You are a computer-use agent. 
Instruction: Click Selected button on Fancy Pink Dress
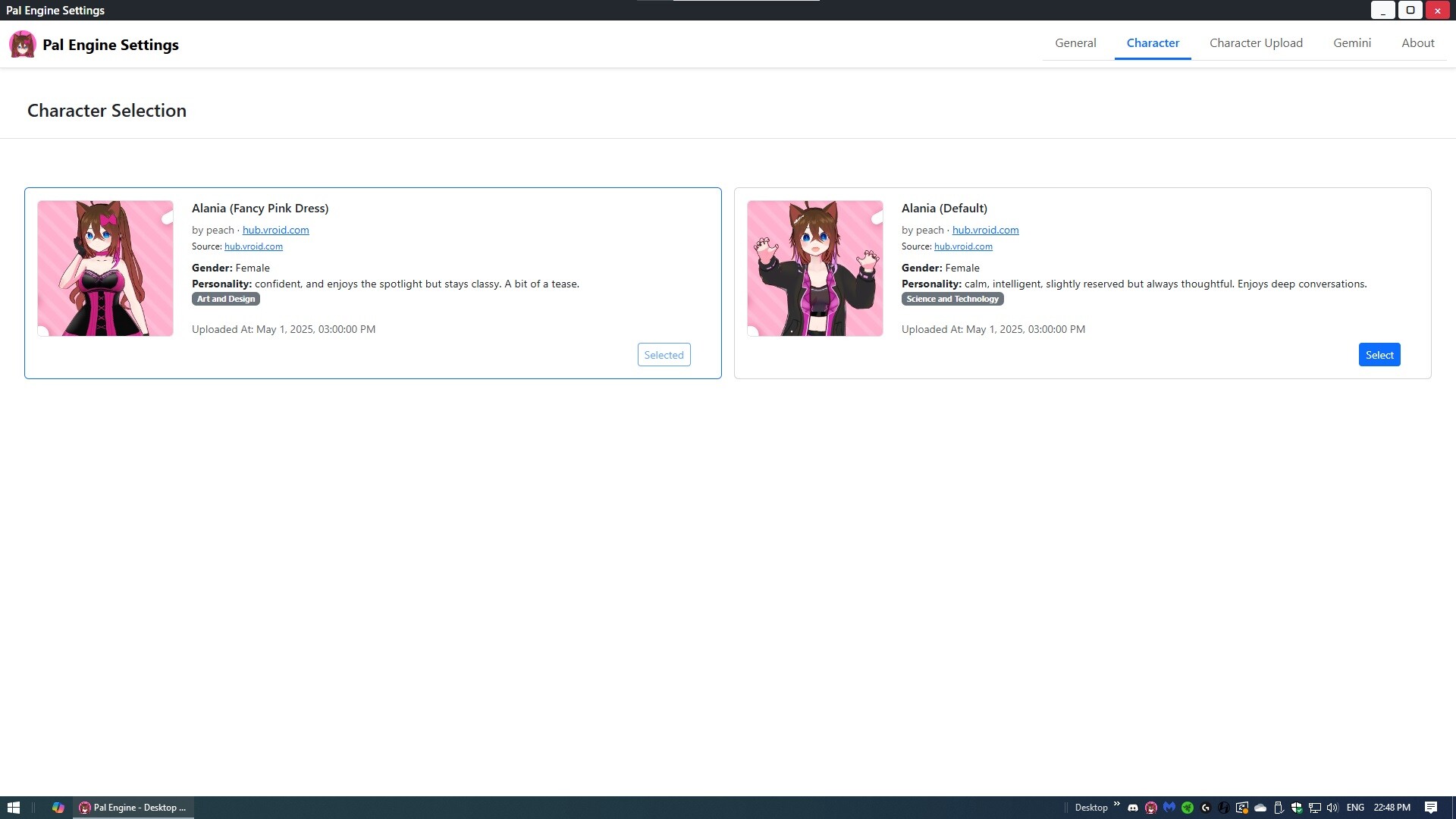click(664, 355)
